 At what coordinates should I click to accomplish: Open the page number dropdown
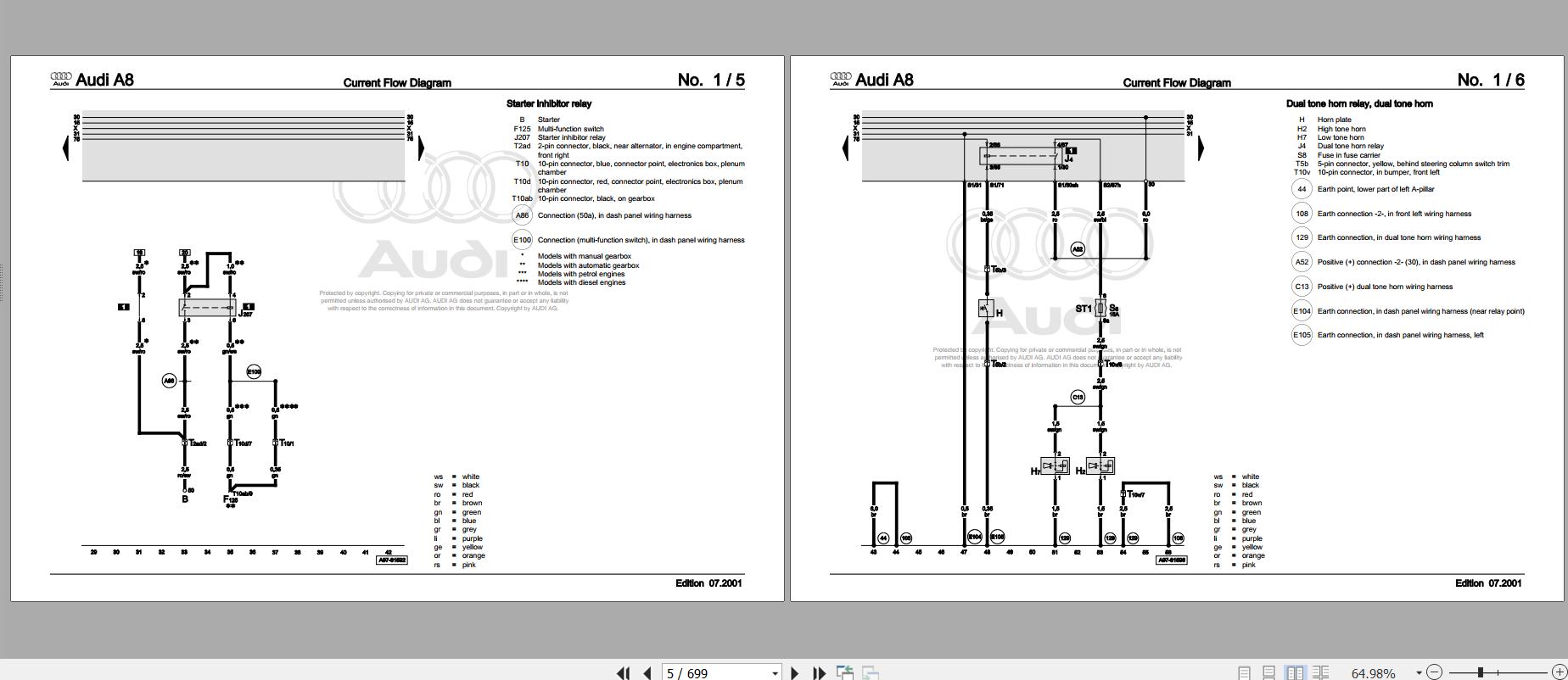775,673
